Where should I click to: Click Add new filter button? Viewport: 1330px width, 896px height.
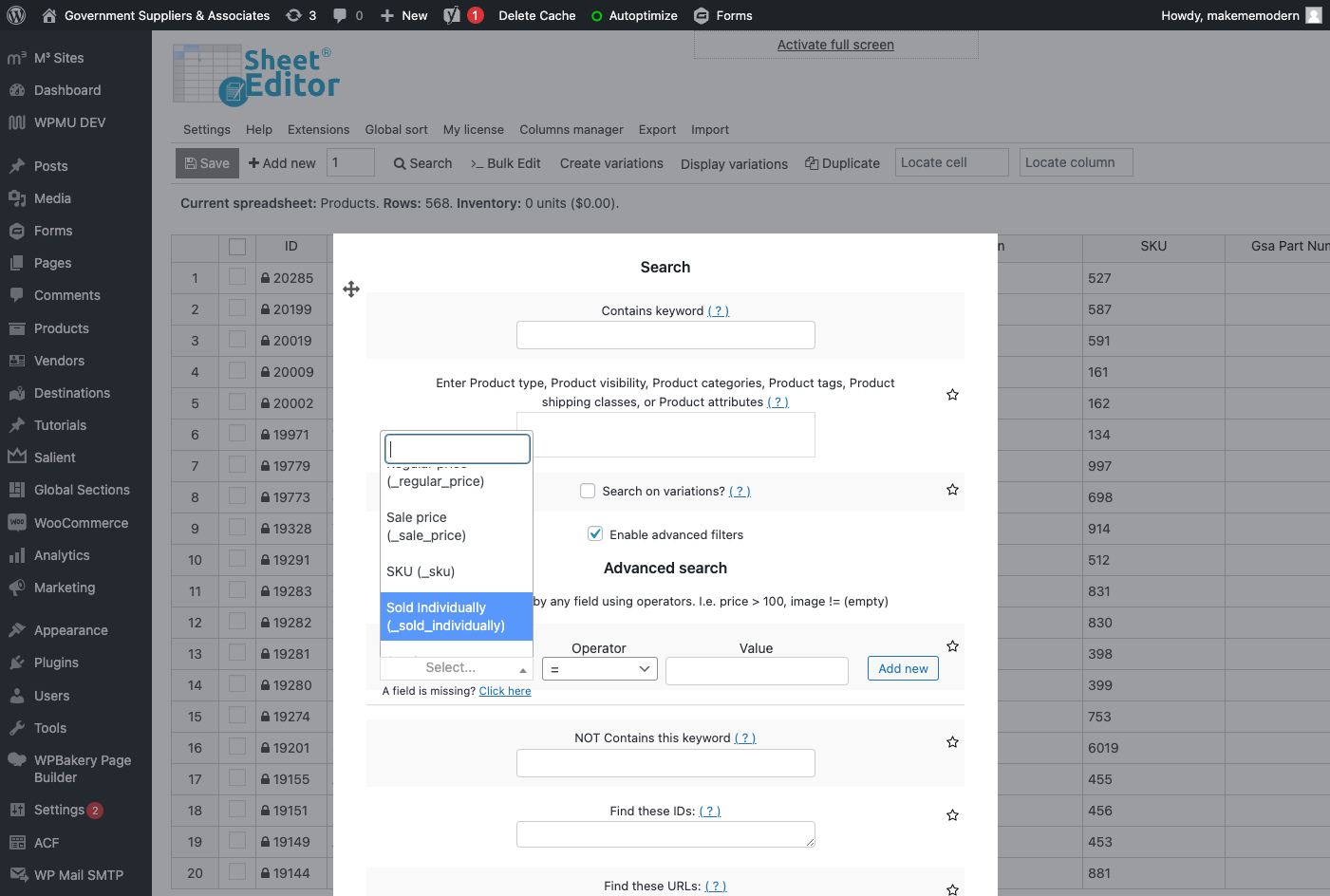[x=903, y=668]
